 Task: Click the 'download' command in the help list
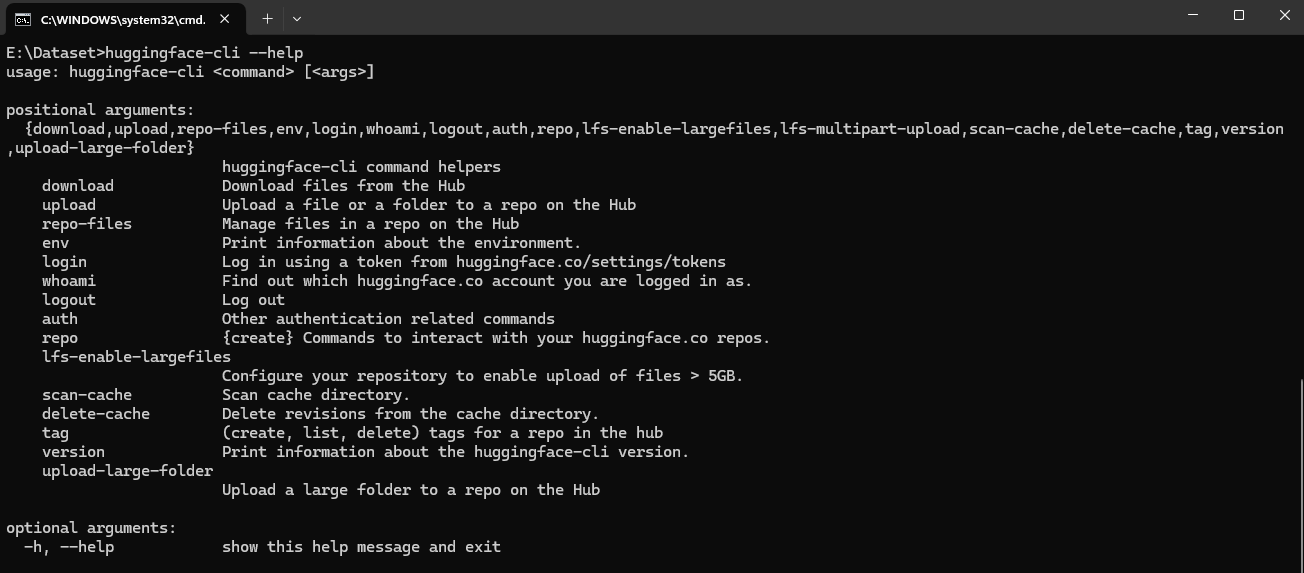78,186
